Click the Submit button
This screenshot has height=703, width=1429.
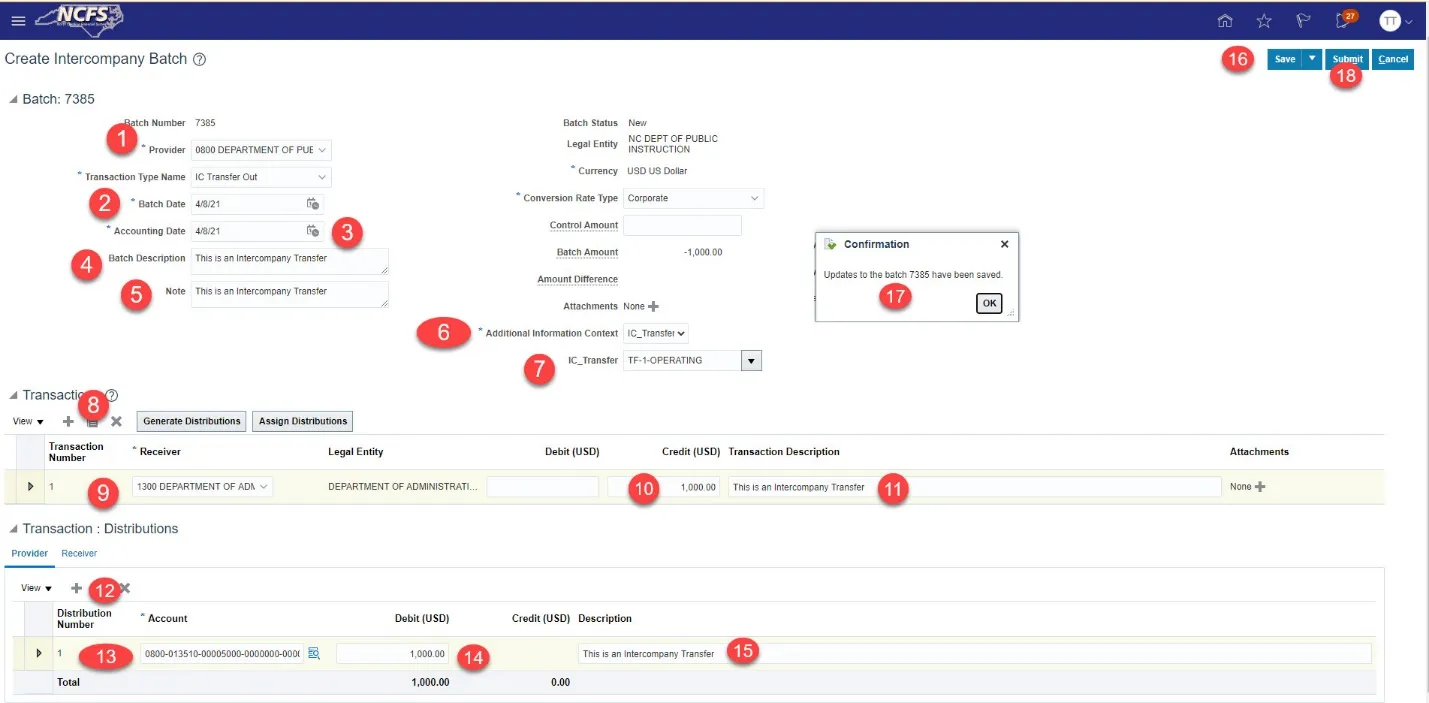(x=1347, y=59)
